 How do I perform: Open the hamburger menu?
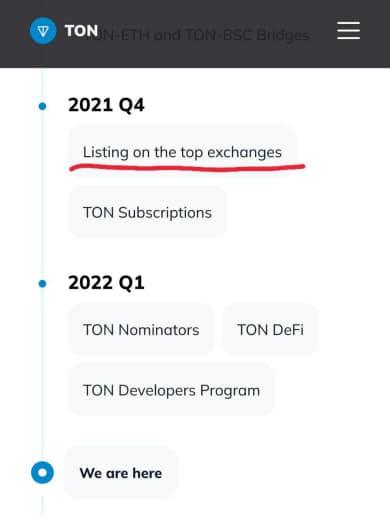point(348,31)
